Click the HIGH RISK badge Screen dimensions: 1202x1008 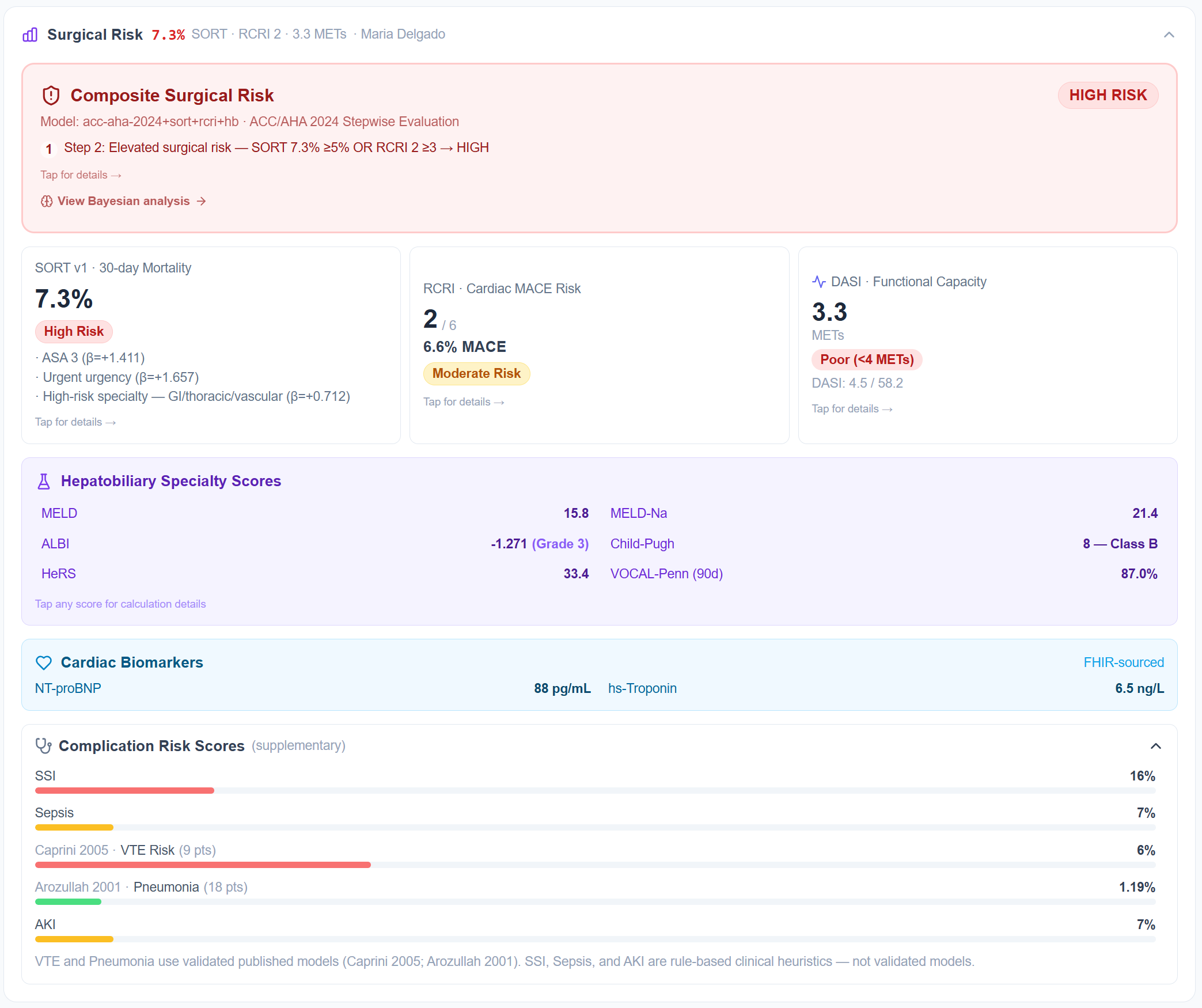tap(1107, 96)
